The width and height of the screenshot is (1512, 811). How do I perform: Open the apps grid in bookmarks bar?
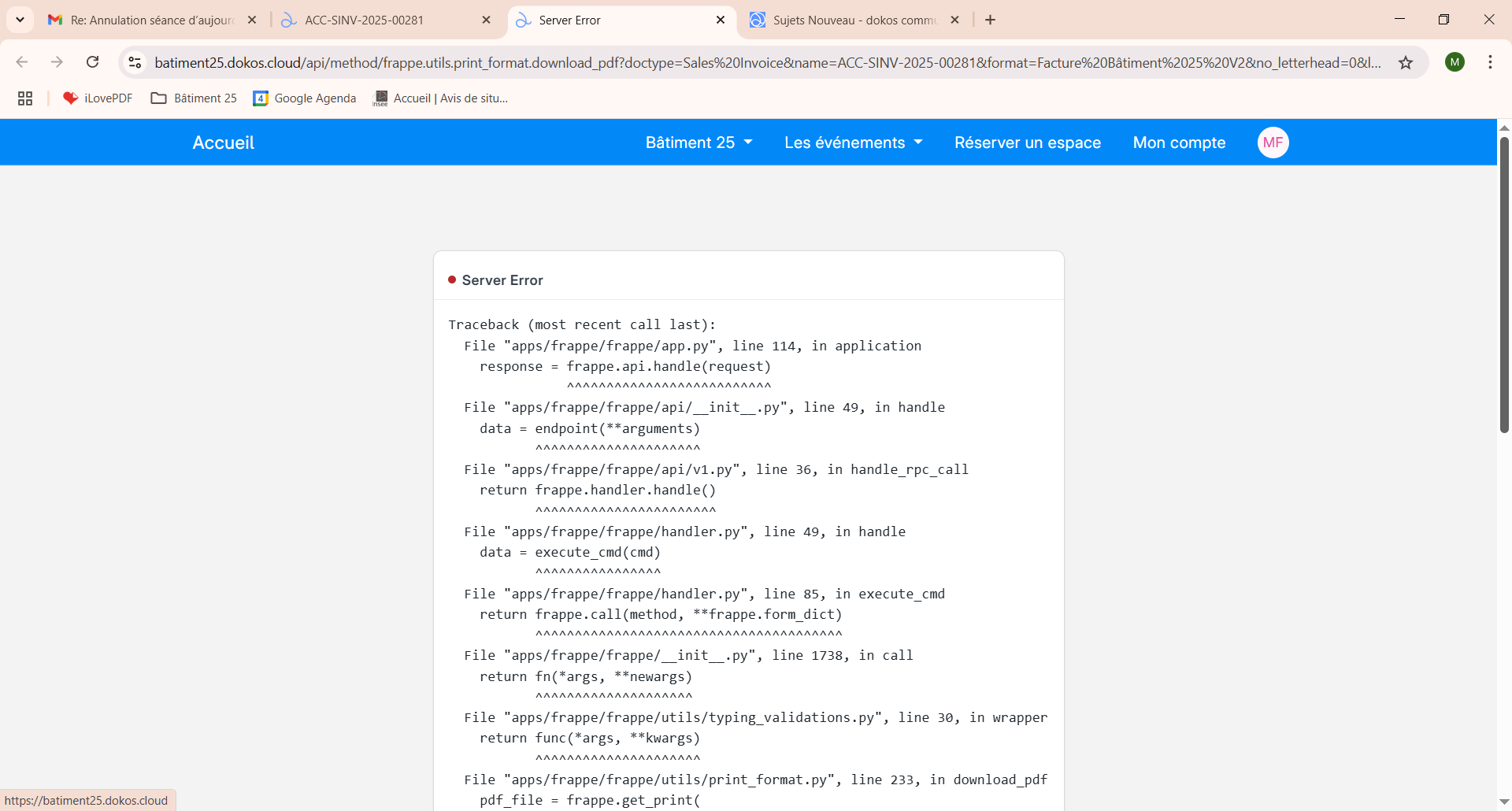coord(25,98)
